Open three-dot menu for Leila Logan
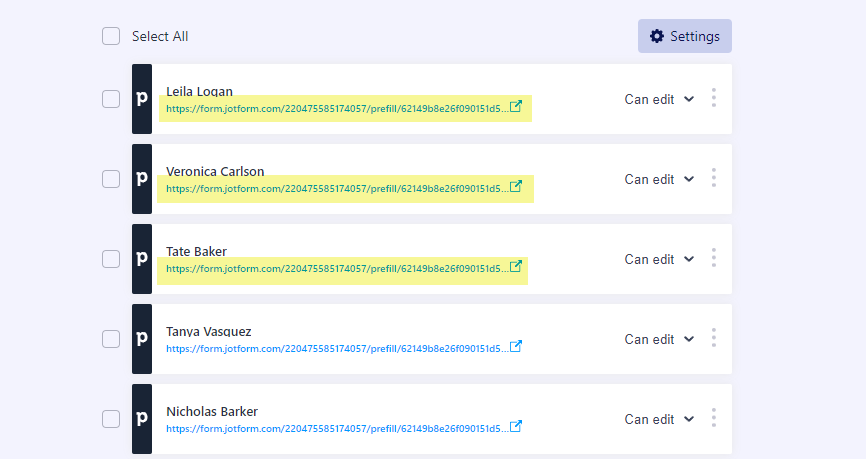This screenshot has width=866, height=459. tap(714, 98)
